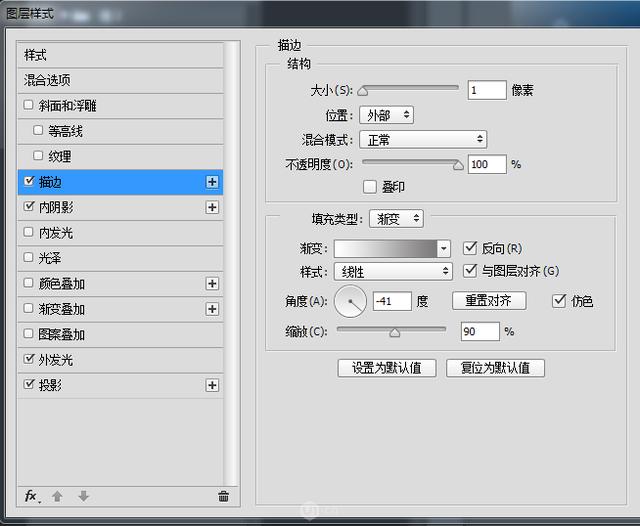
Task: Open the gradient preview swatch editor
Action: click(385, 249)
